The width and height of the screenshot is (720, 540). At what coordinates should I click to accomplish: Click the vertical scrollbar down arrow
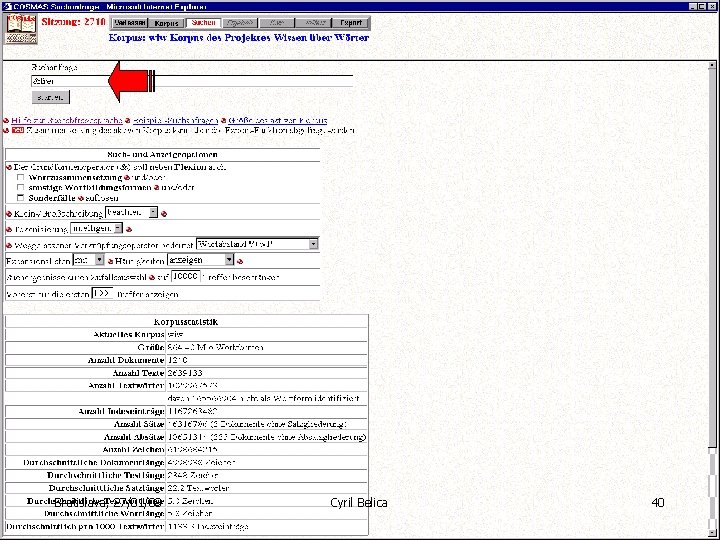[x=712, y=531]
